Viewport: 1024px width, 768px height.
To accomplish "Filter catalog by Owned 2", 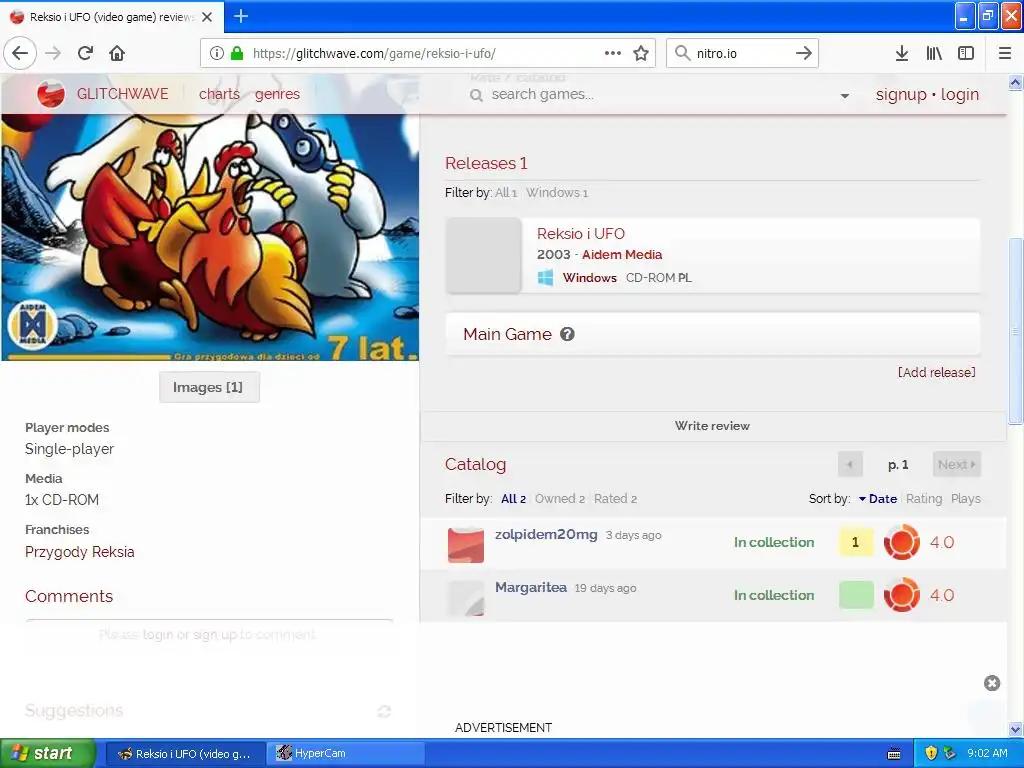I will [560, 499].
